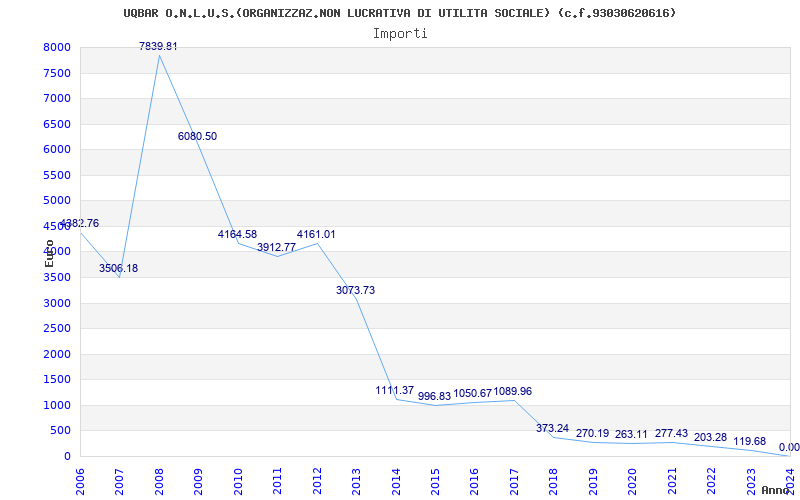Image resolution: width=800 pixels, height=500 pixels.
Task: Select x-axis year 2022
Action: [x=711, y=481]
